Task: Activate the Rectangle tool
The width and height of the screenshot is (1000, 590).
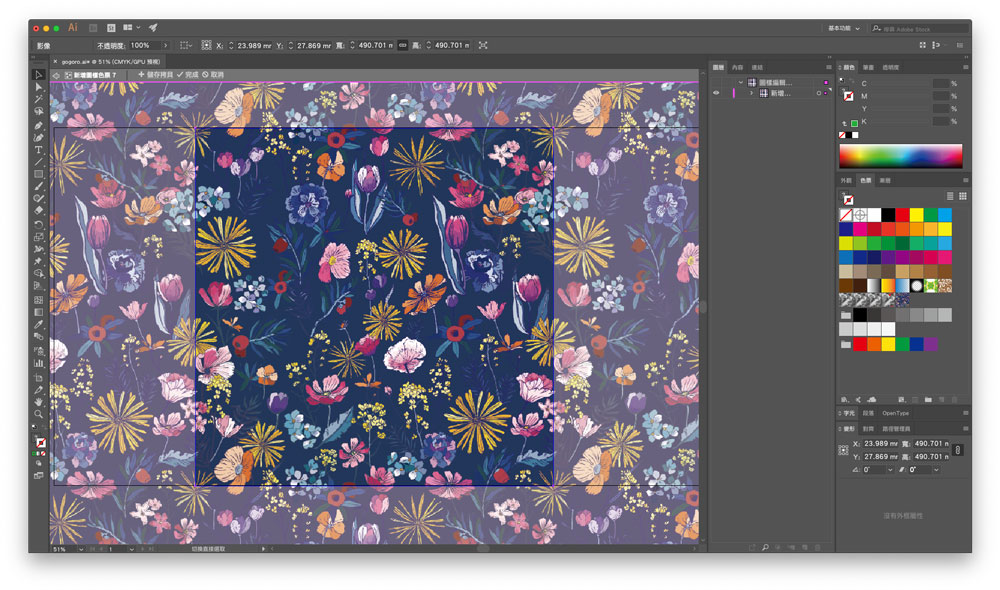Action: 39,174
